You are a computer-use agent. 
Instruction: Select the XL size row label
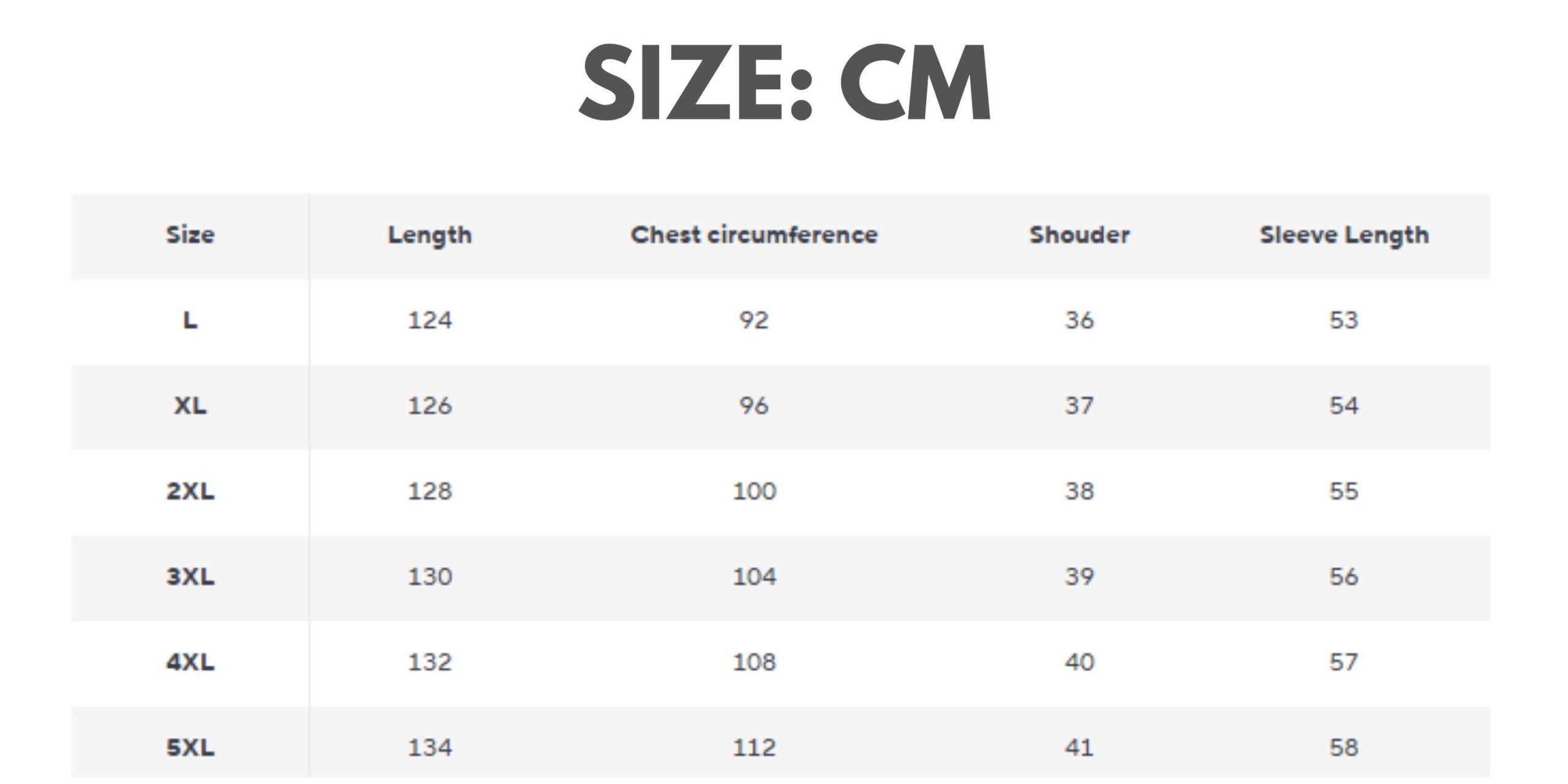pyautogui.click(x=190, y=405)
